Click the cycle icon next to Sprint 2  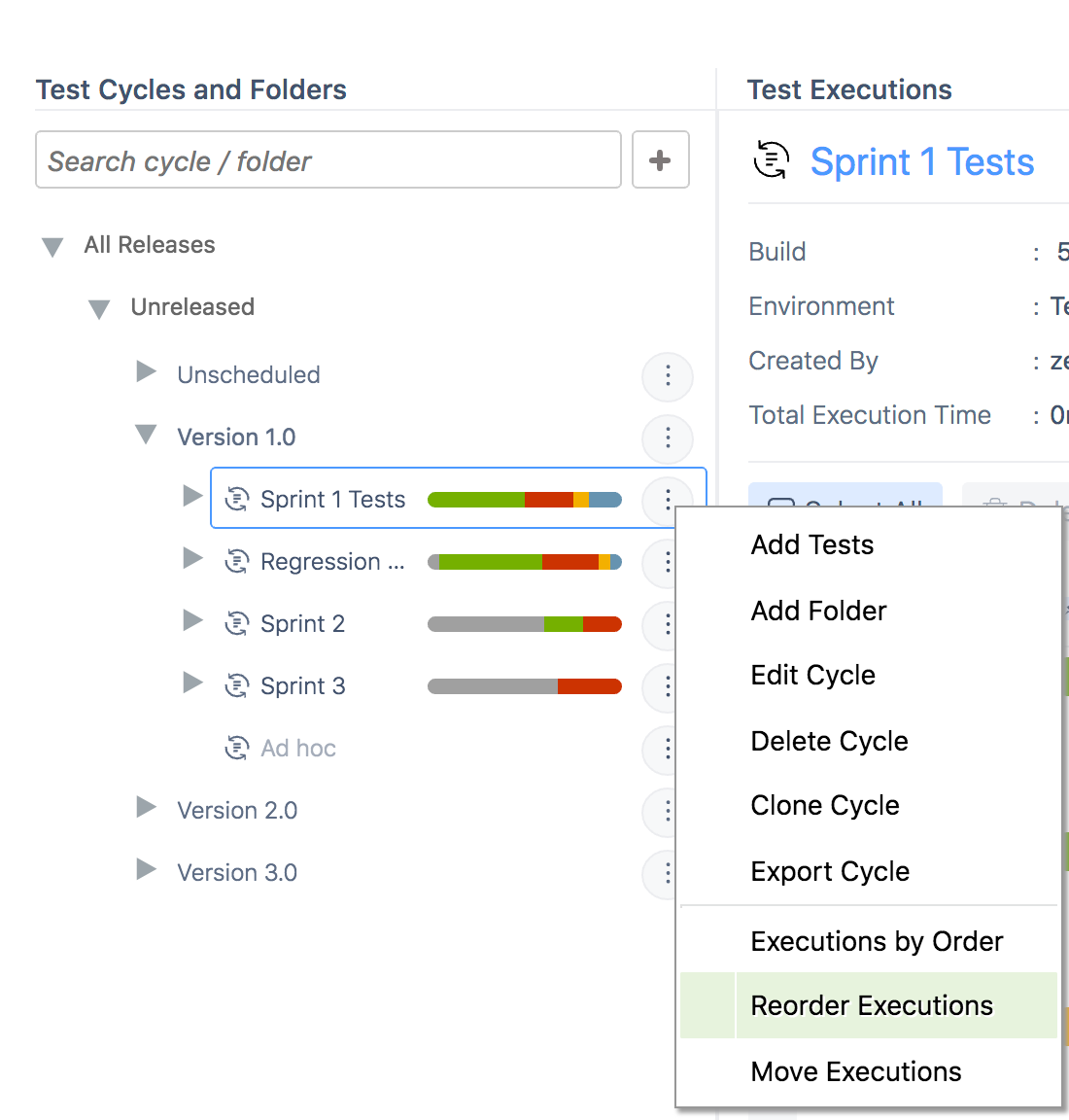click(237, 624)
